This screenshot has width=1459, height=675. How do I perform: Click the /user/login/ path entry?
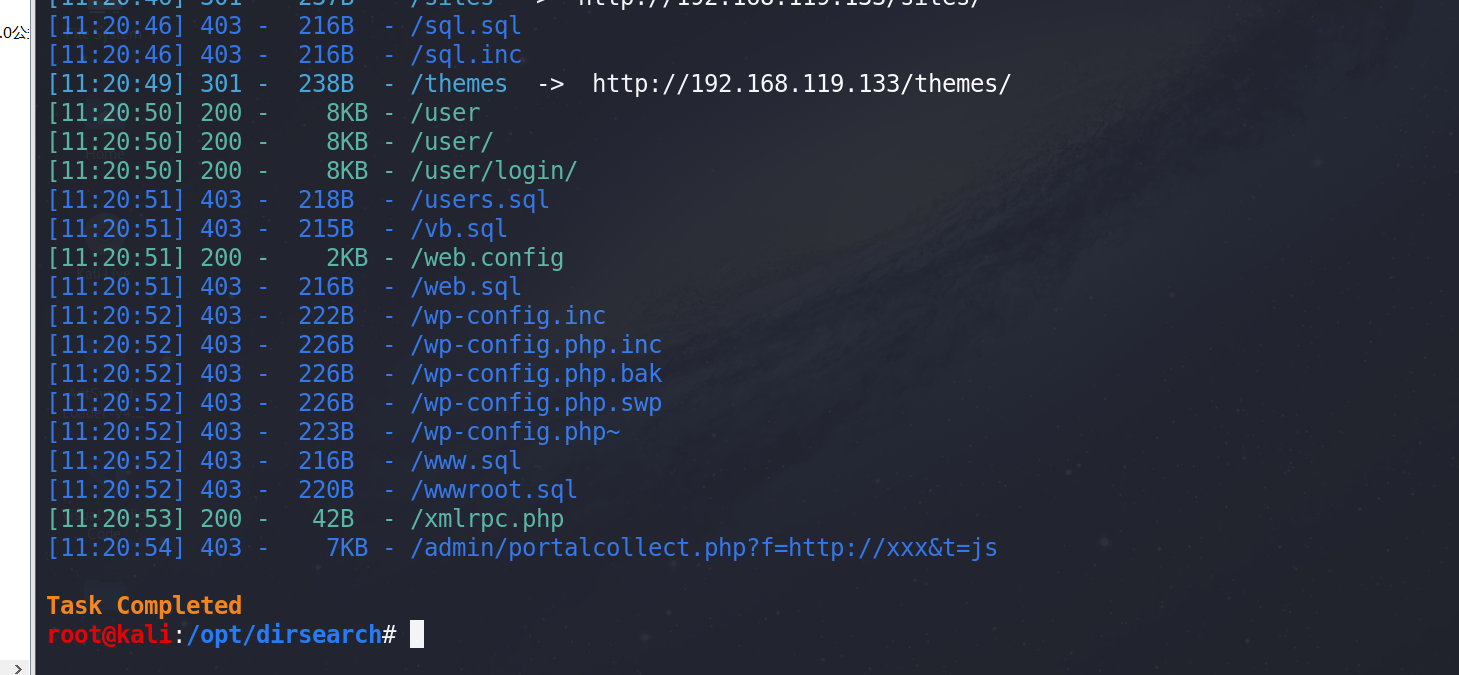pos(494,171)
